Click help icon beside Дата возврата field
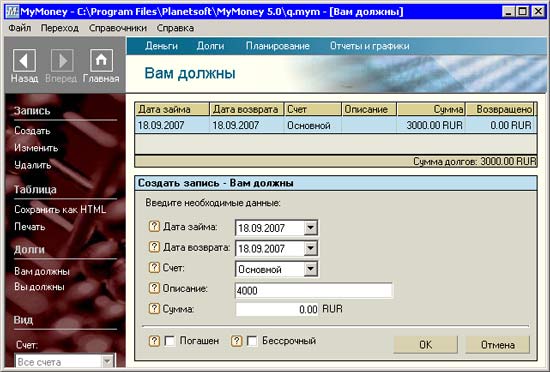The width and height of the screenshot is (550, 372). click(x=154, y=247)
